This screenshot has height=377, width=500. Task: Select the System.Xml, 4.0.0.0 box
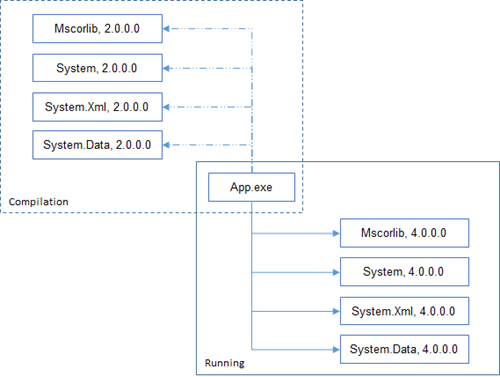(404, 311)
